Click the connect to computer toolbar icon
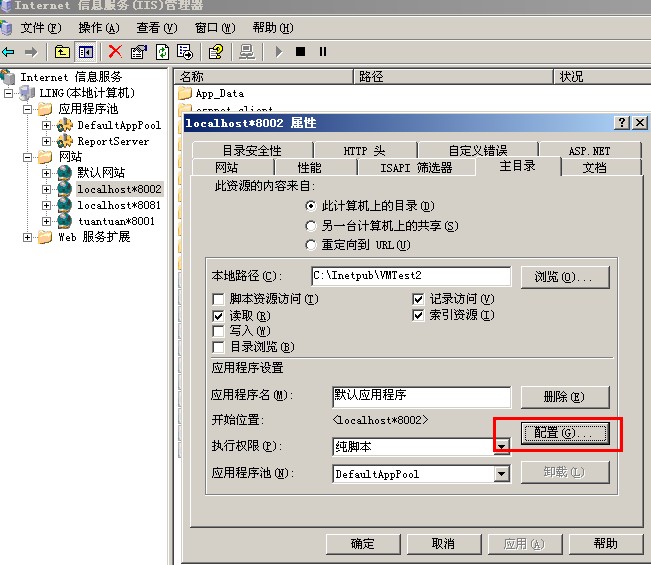This screenshot has height=565, width=651. point(247,52)
